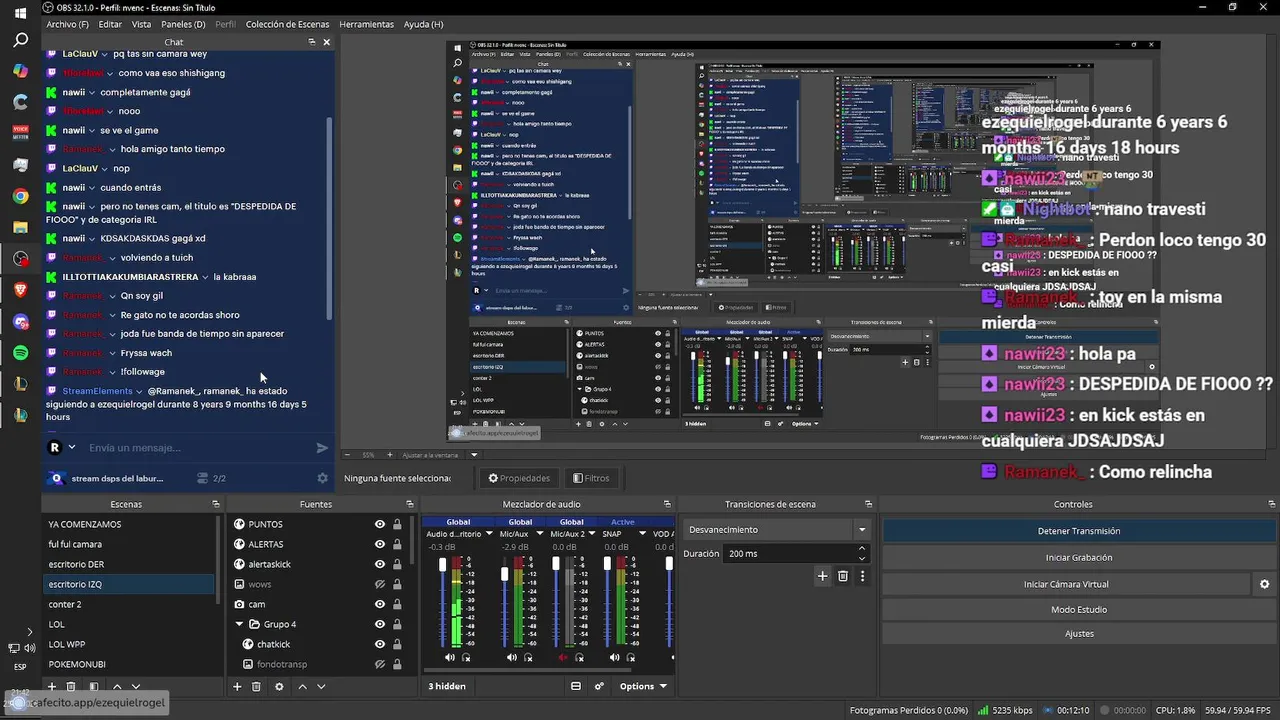Start recording with Iniciar Grabación
1280x720 pixels.
[x=1079, y=558]
